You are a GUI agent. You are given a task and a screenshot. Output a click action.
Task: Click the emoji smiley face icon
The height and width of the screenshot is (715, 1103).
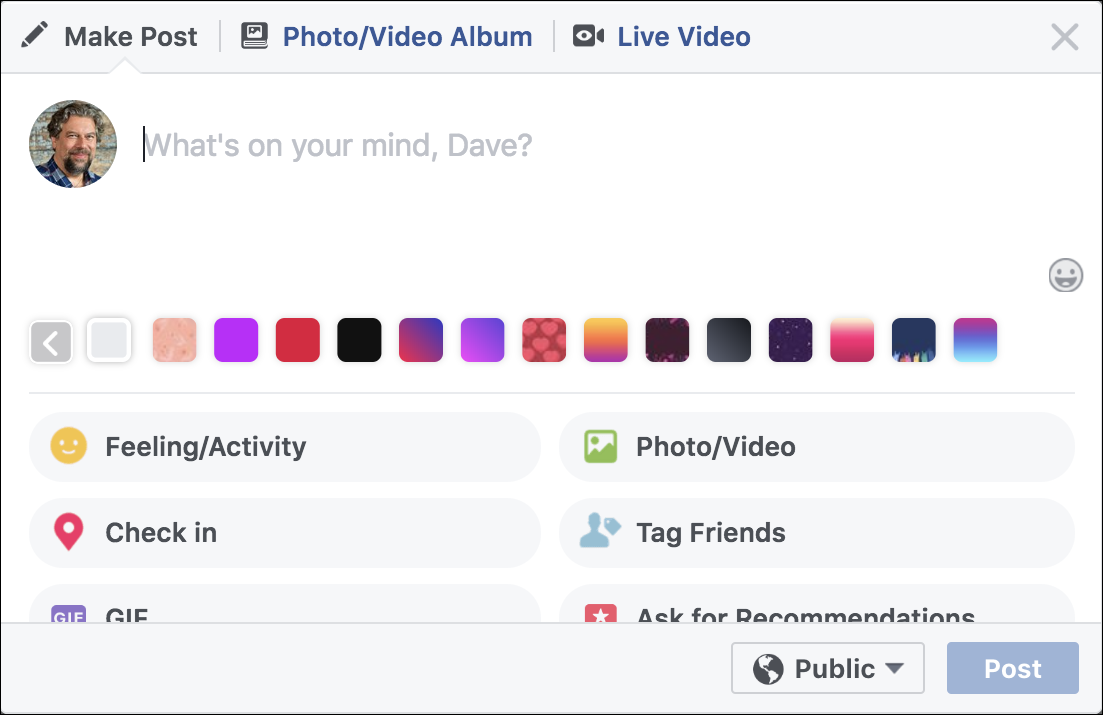(1066, 274)
